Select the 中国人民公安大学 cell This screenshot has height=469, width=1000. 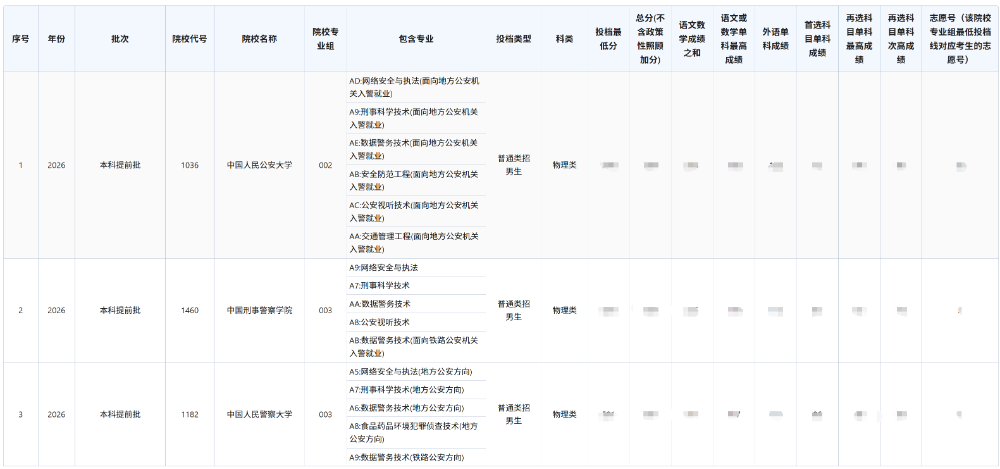click(260, 165)
